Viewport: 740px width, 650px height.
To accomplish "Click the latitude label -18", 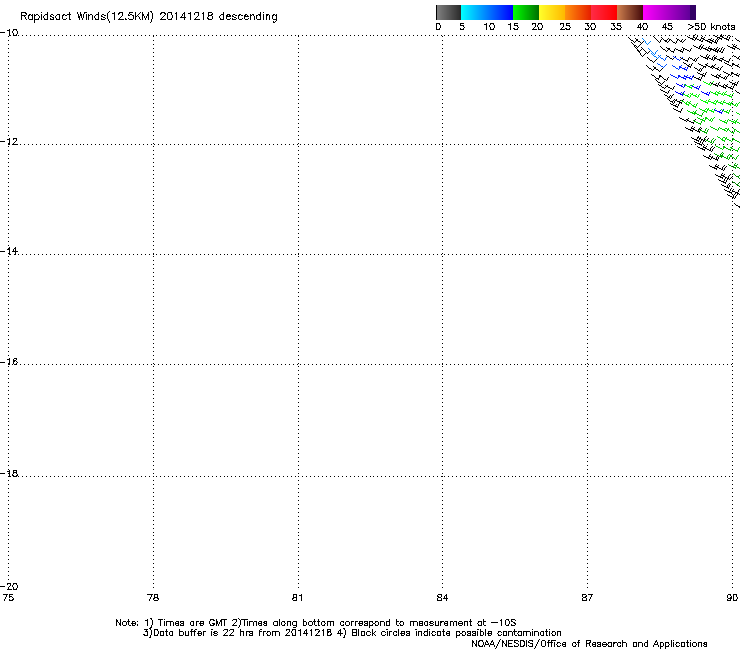I will [9, 473].
